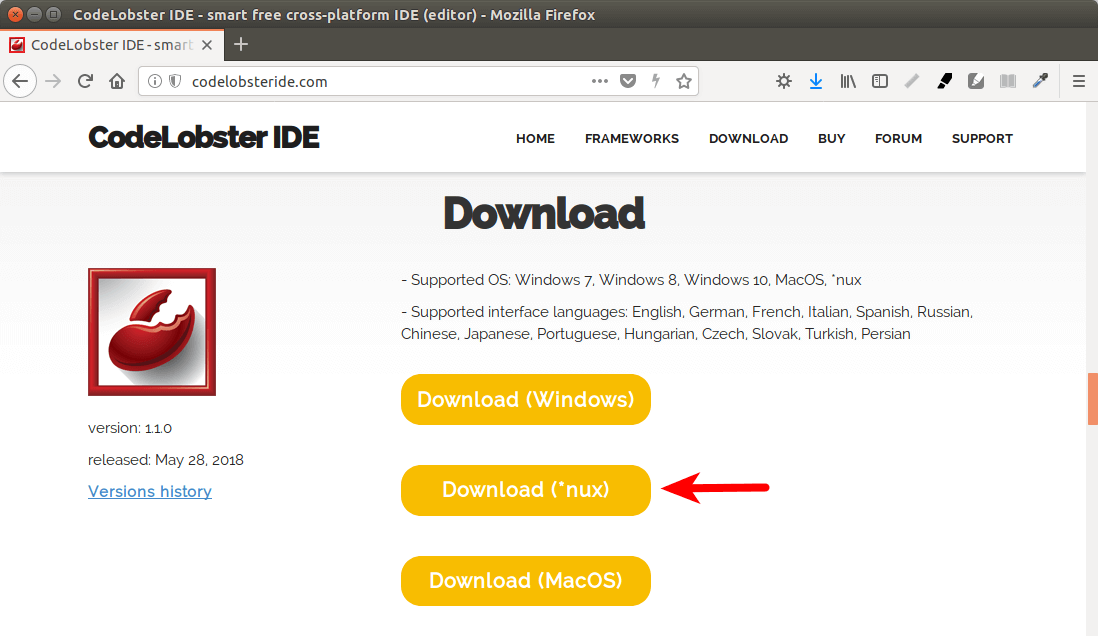Open the Versions history link
1098x636 pixels.
[x=150, y=492]
